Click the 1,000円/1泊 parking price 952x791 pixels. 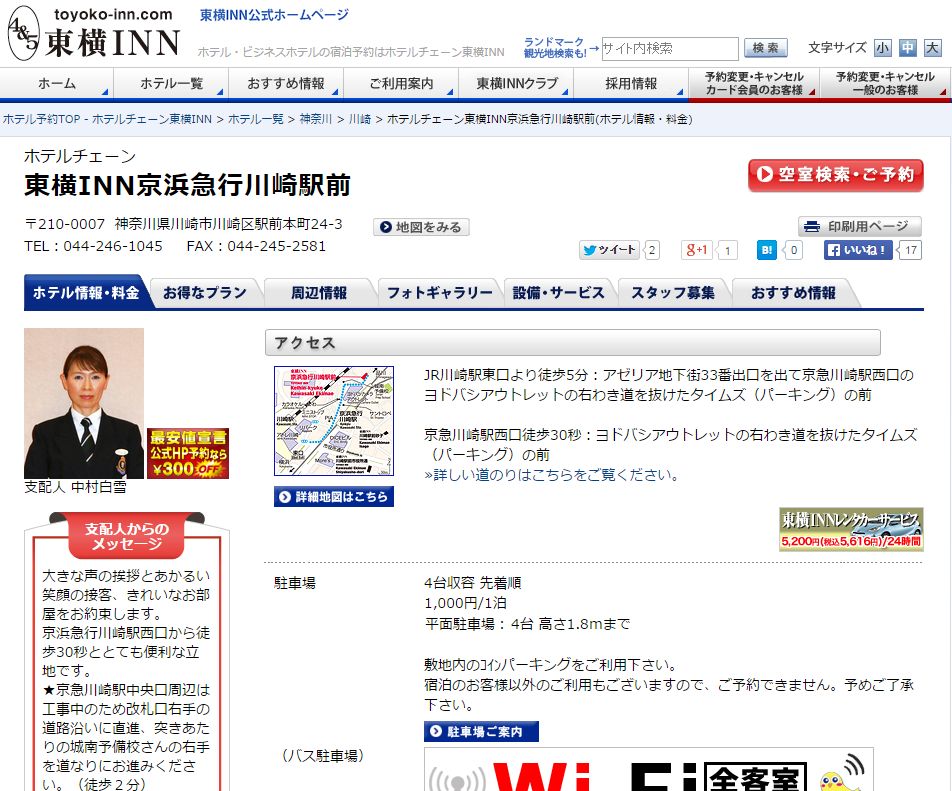pyautogui.click(x=465, y=603)
